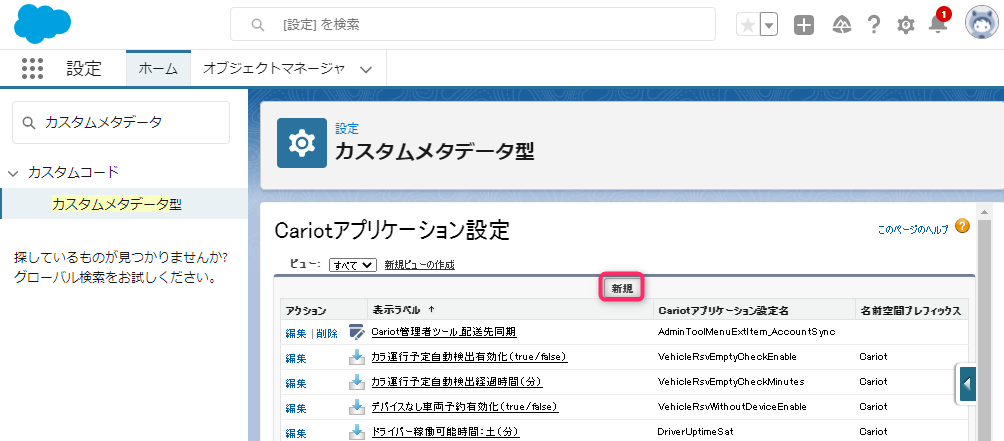
Task: Open the global create plus icon
Action: pos(804,25)
